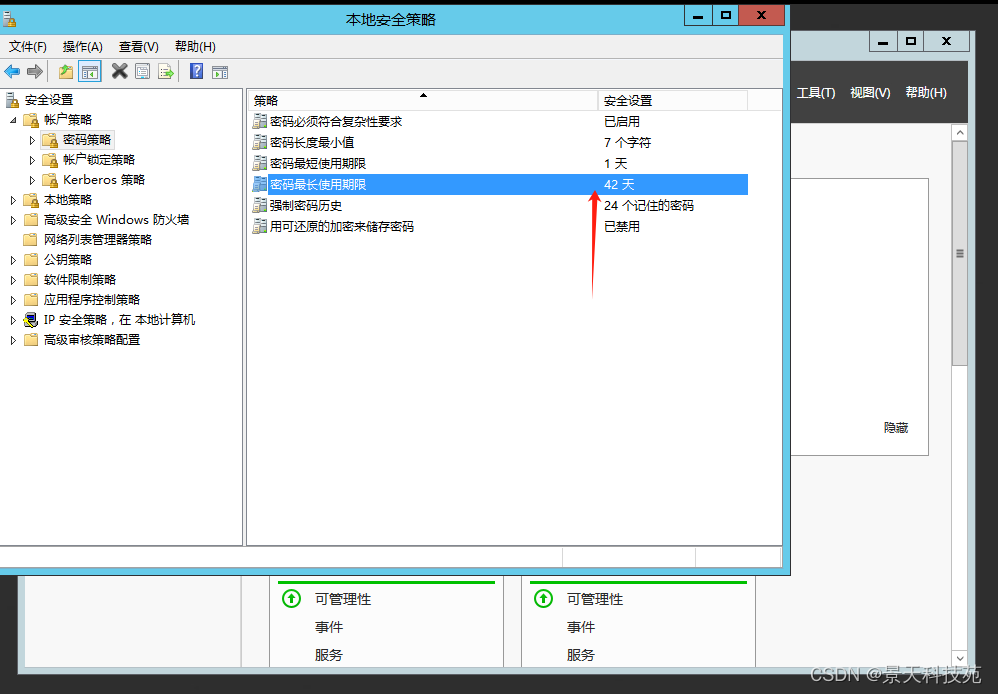Expand 高级安全 Windows 防火墙 node arrow
The height and width of the screenshot is (694, 998).
[x=13, y=220]
